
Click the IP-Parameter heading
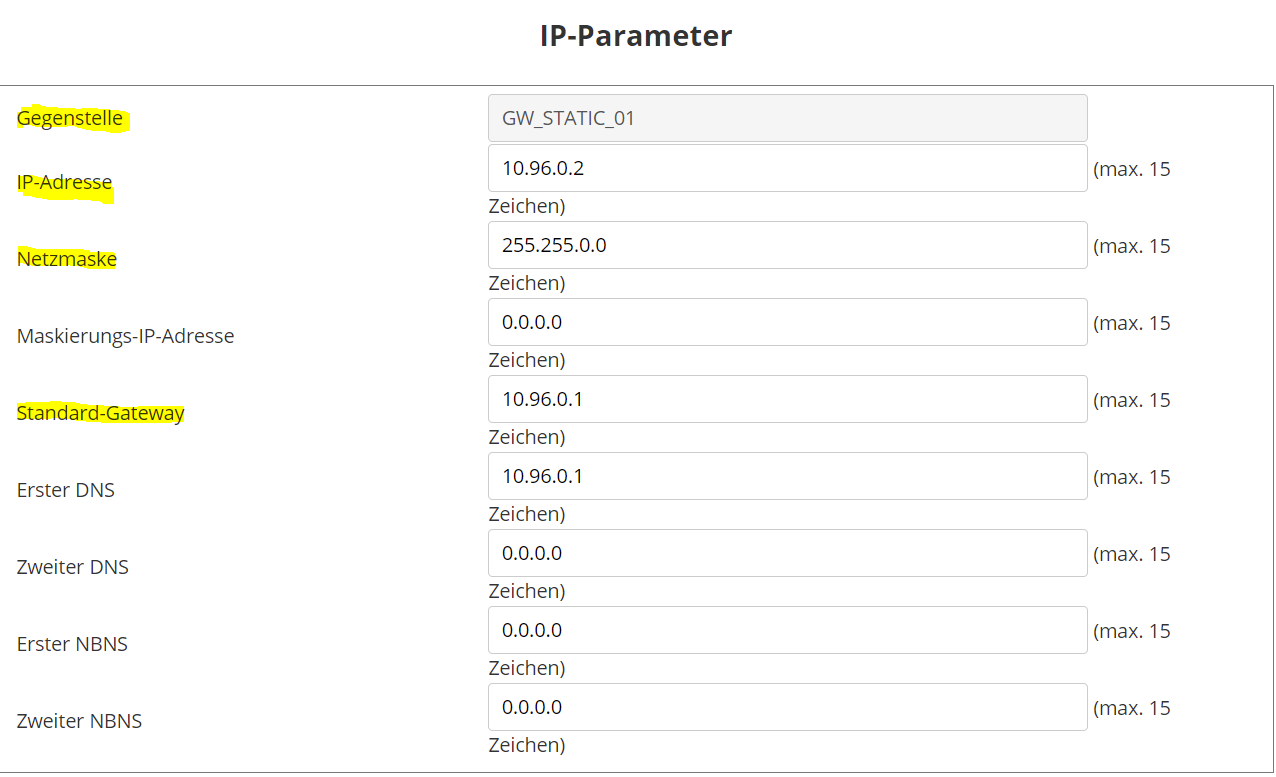point(636,36)
